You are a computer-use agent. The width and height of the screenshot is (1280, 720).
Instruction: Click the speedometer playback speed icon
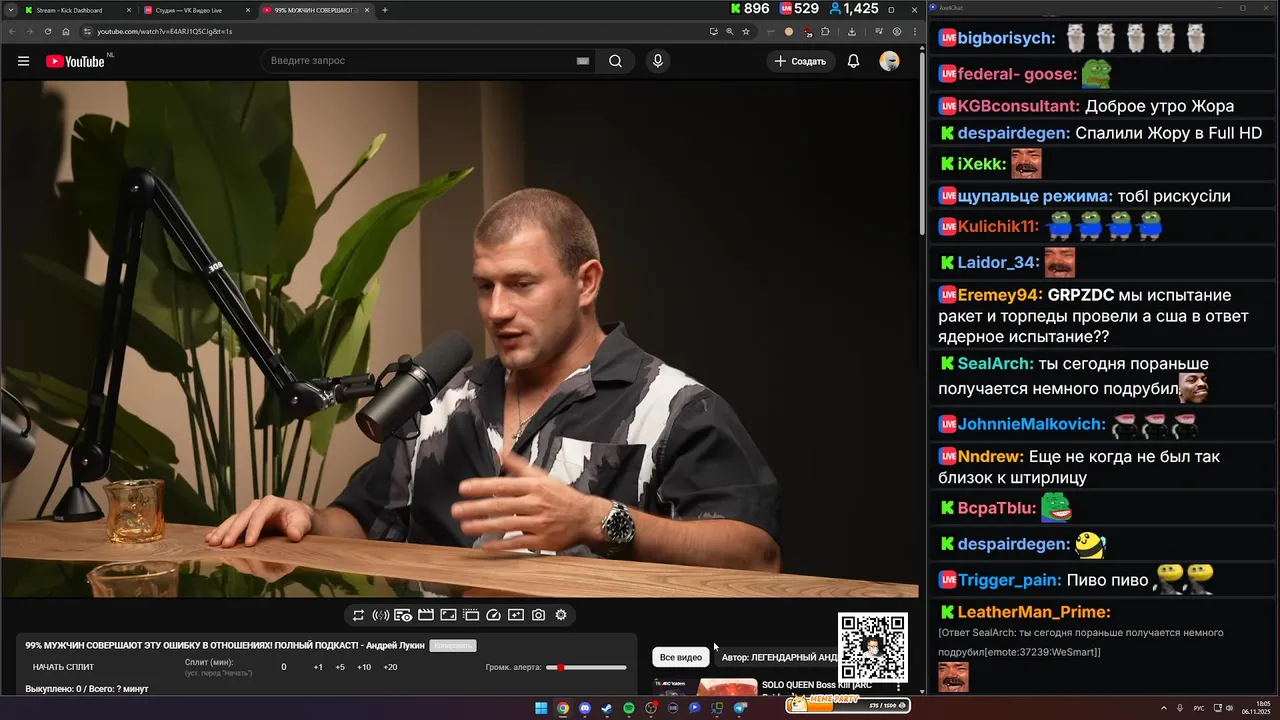(x=493, y=615)
